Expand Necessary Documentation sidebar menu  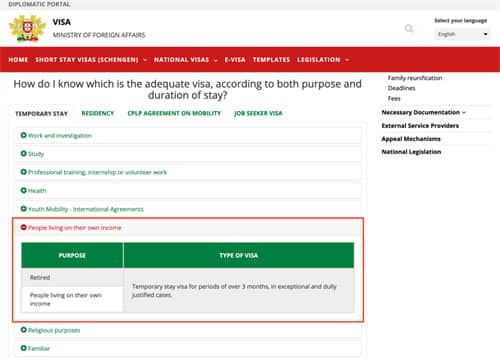423,112
